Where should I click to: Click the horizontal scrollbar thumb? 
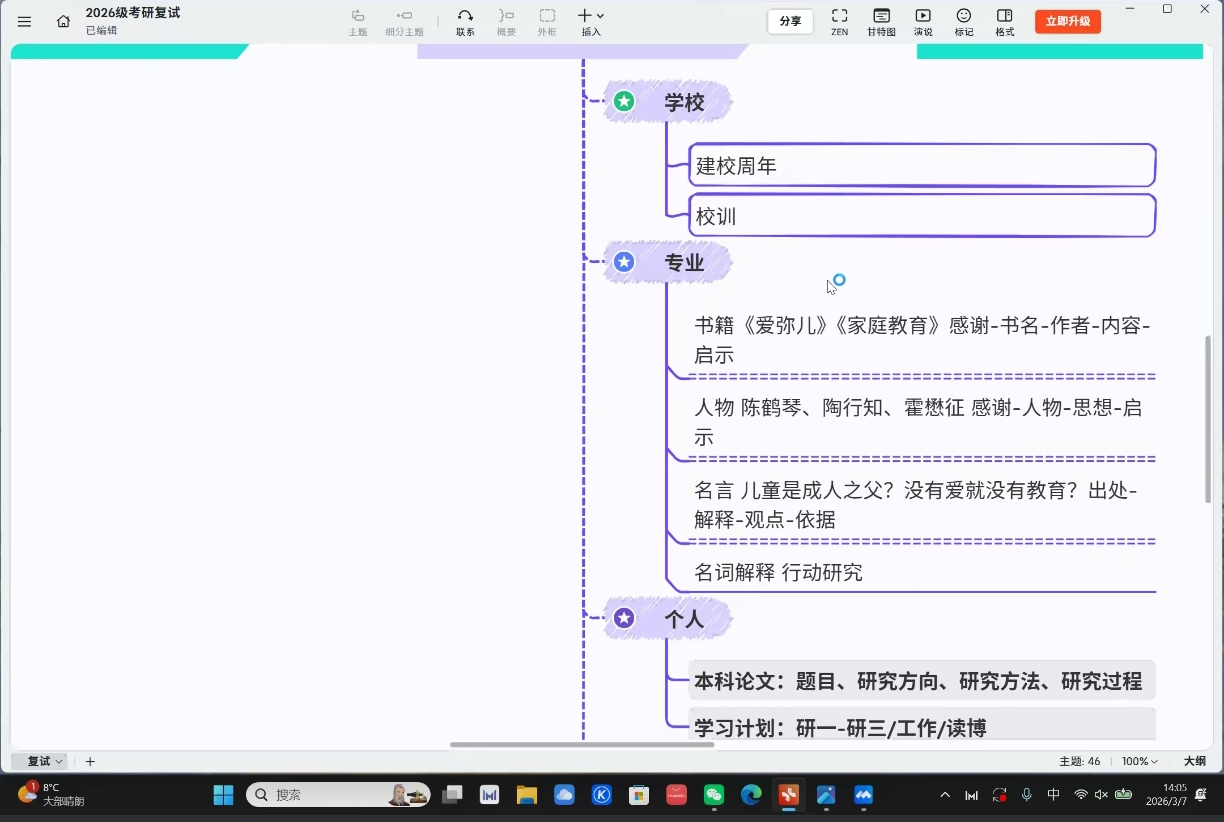coord(581,744)
